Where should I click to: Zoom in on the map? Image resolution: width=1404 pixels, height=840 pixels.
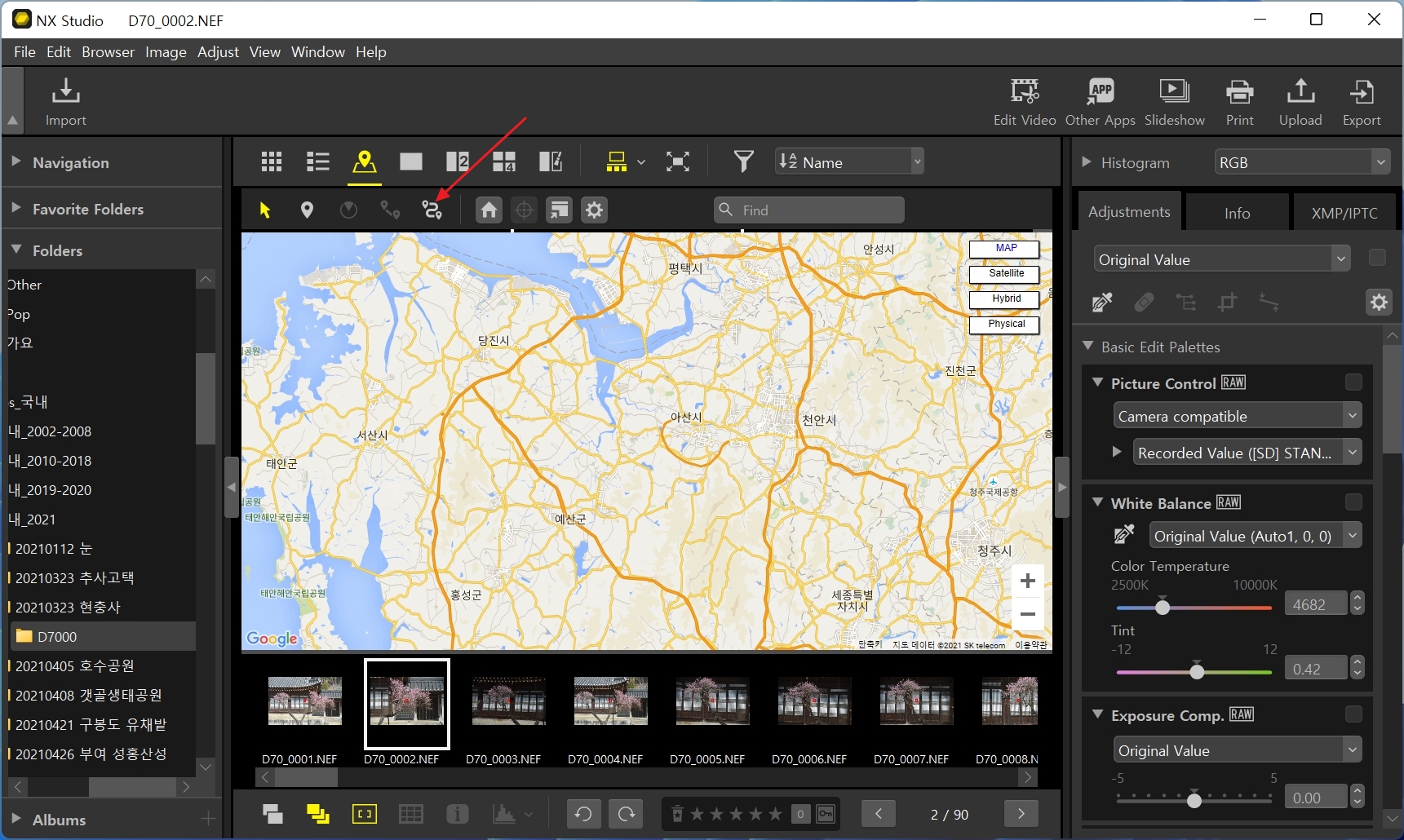pyautogui.click(x=1028, y=581)
